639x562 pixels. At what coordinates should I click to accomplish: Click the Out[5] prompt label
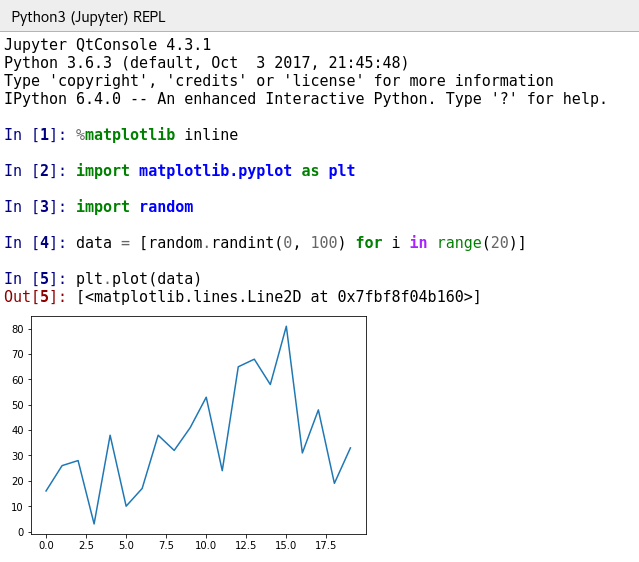35,296
